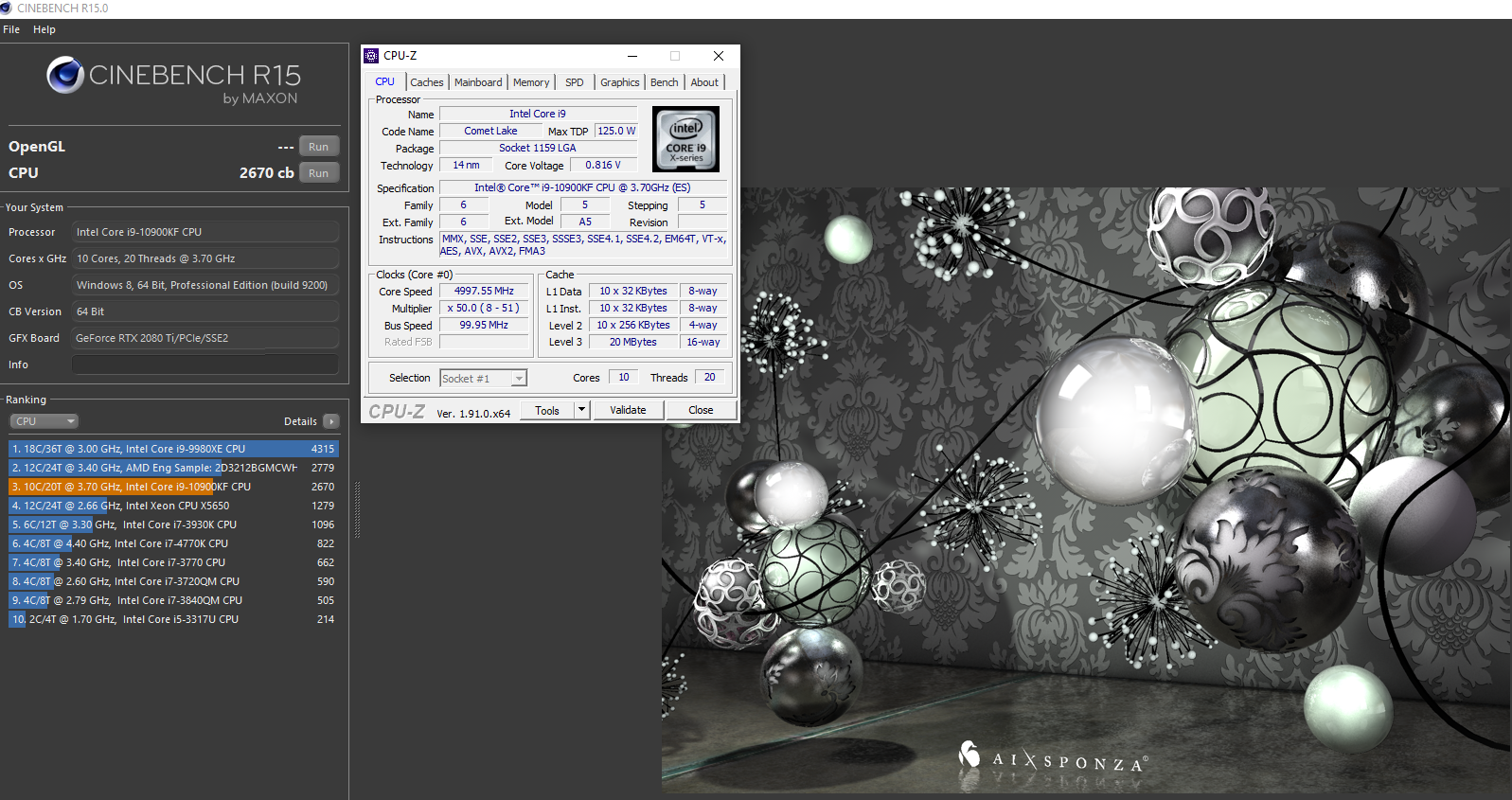Image resolution: width=1512 pixels, height=800 pixels.
Task: Switch to the Memory tab in CPU-Z
Action: tap(531, 82)
